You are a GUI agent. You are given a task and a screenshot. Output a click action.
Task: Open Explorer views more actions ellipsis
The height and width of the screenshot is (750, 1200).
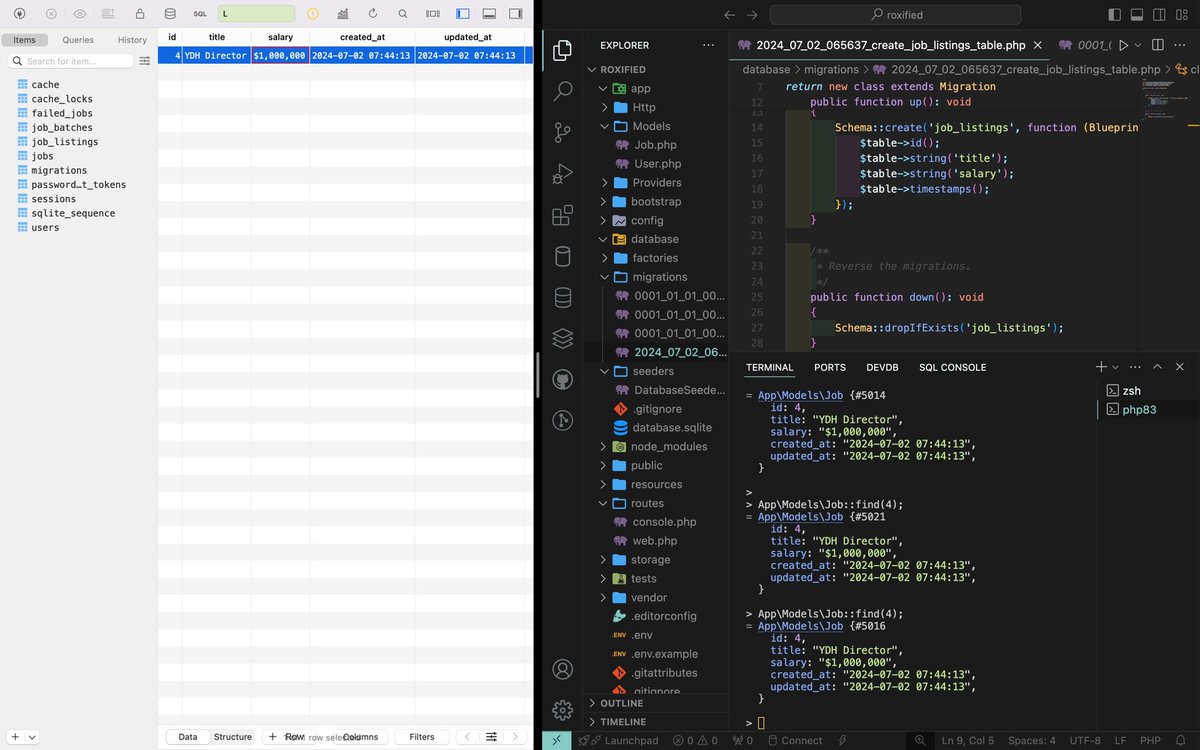tap(708, 45)
